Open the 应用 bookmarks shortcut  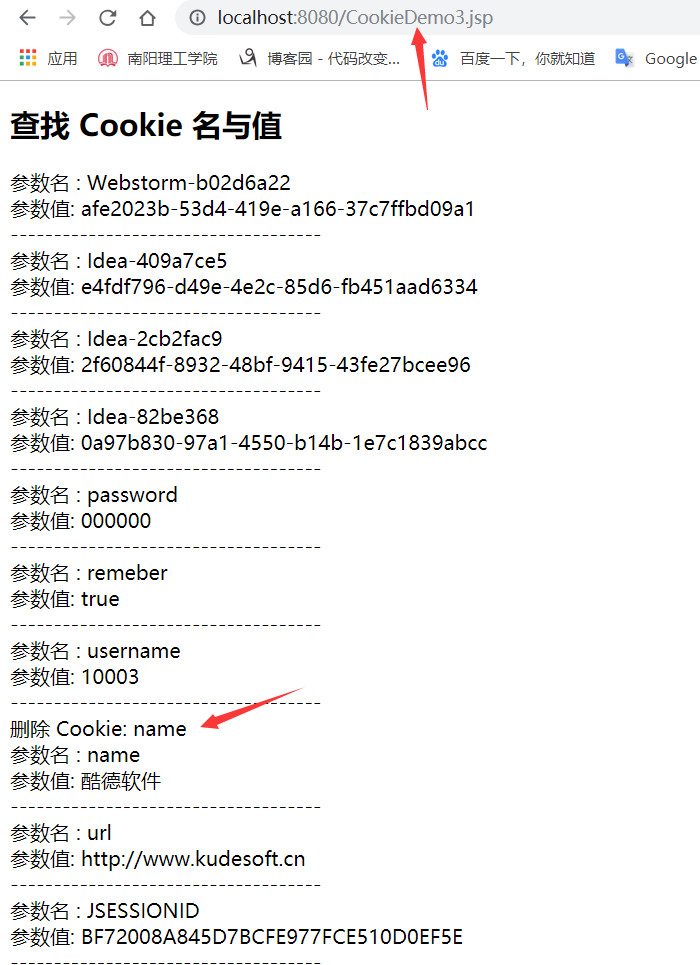click(x=62, y=58)
